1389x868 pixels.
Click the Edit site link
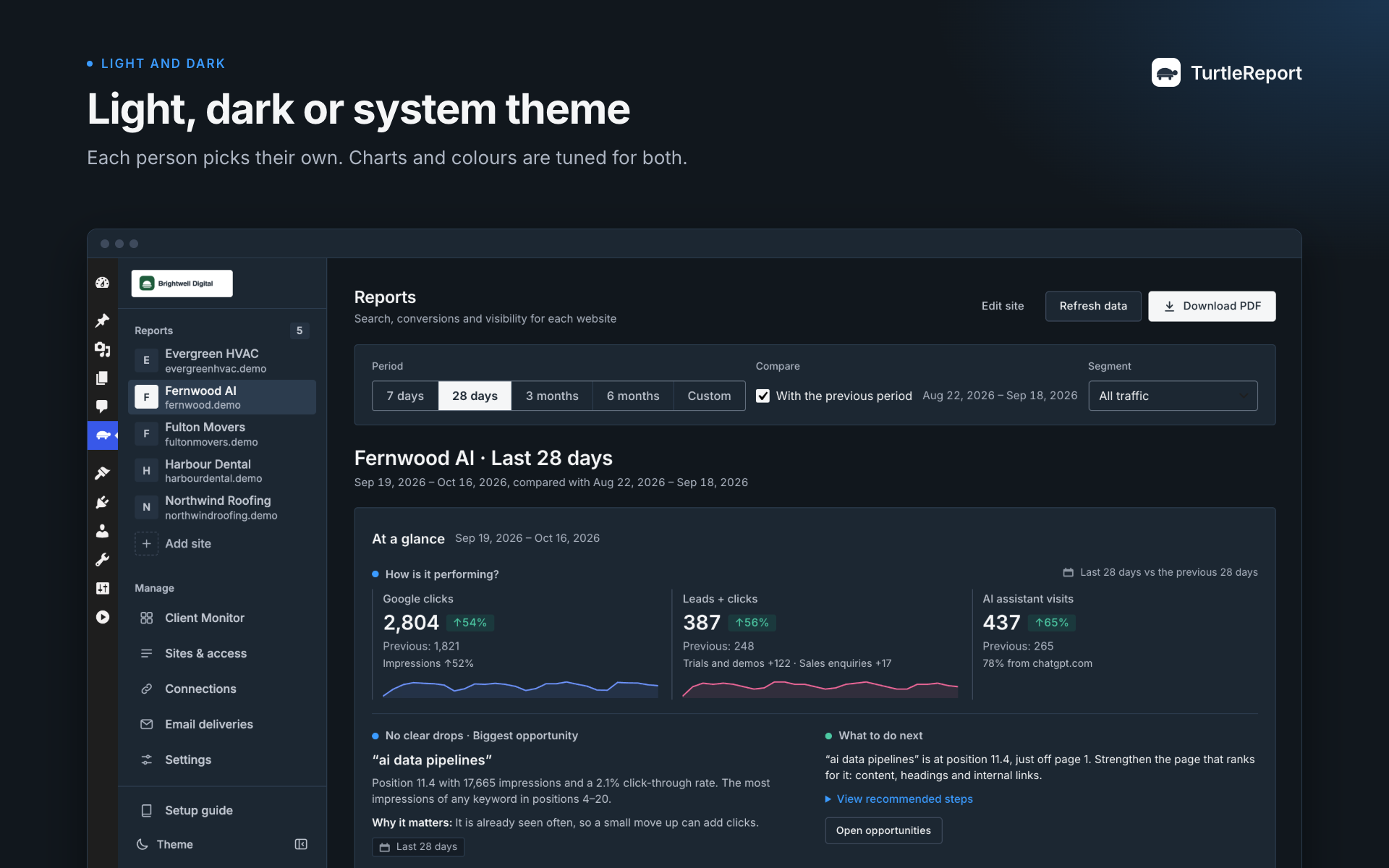[1003, 306]
